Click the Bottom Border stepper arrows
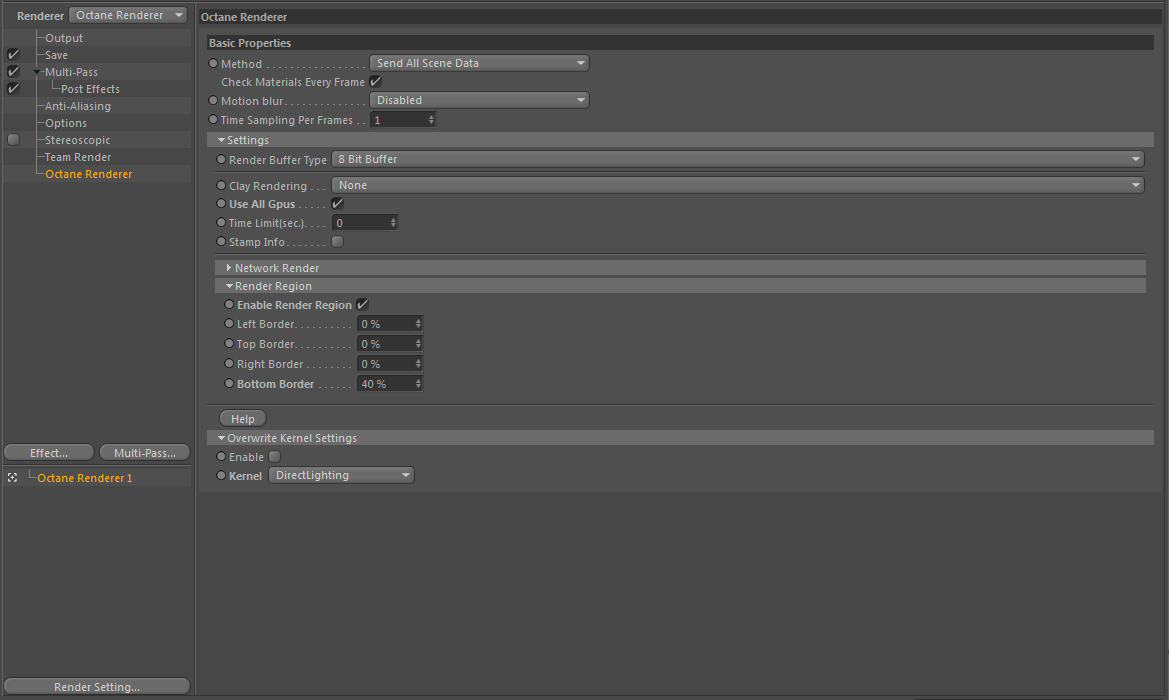This screenshot has width=1169, height=700. [418, 384]
